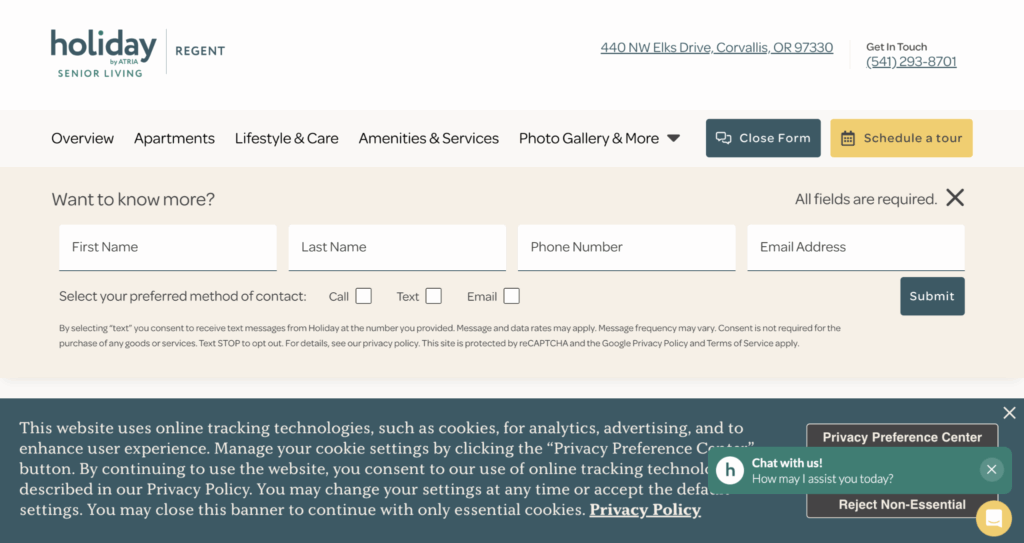Open the Overview menu item
The width and height of the screenshot is (1024, 543).
pyautogui.click(x=82, y=139)
